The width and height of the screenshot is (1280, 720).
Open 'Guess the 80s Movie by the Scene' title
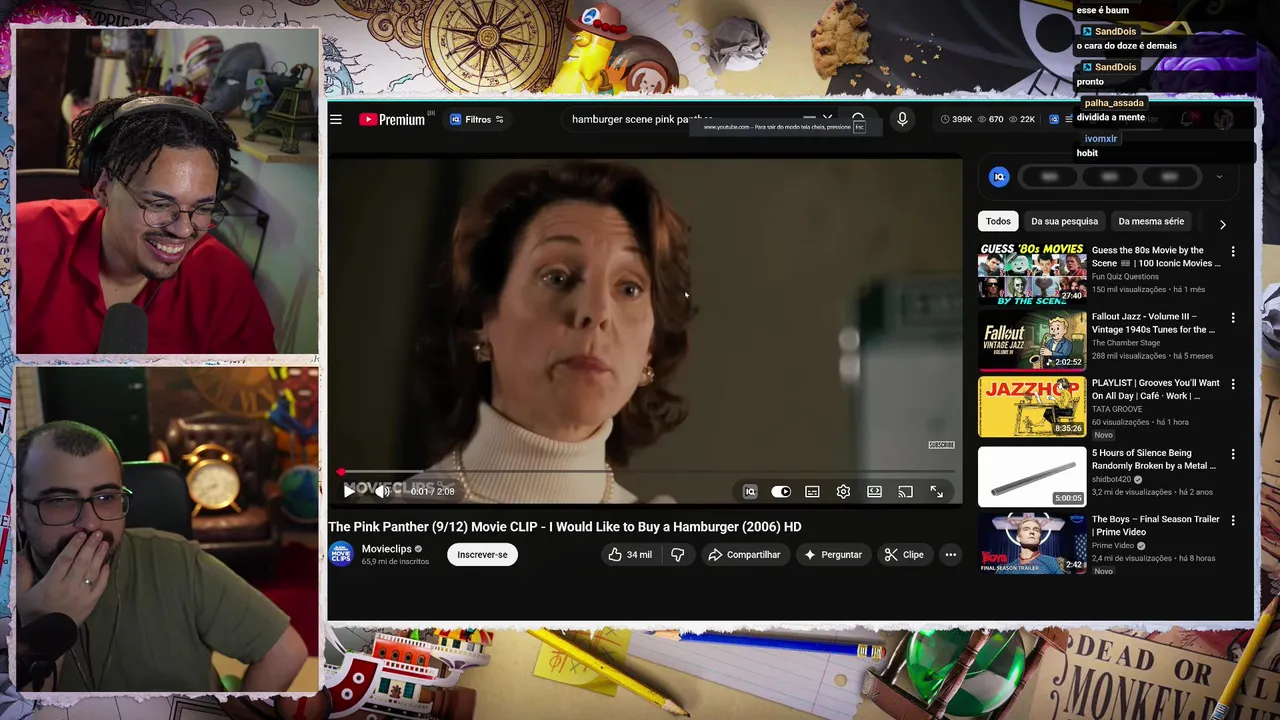[x=1155, y=257]
